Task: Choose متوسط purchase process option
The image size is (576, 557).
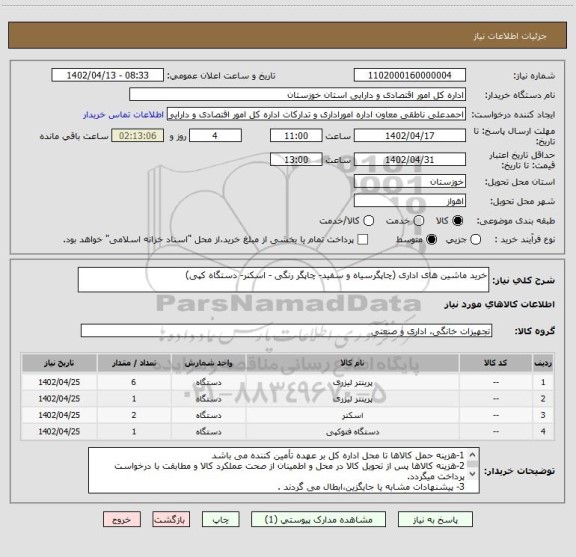Action: tap(431, 240)
